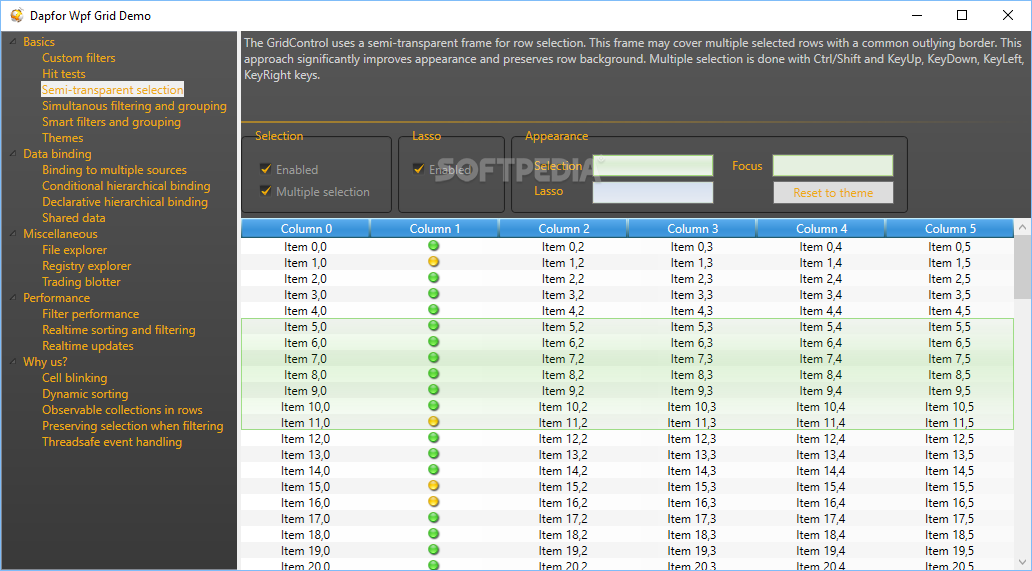Image resolution: width=1032 pixels, height=571 pixels.
Task: Sort by Column 1 header
Action: pos(435,228)
